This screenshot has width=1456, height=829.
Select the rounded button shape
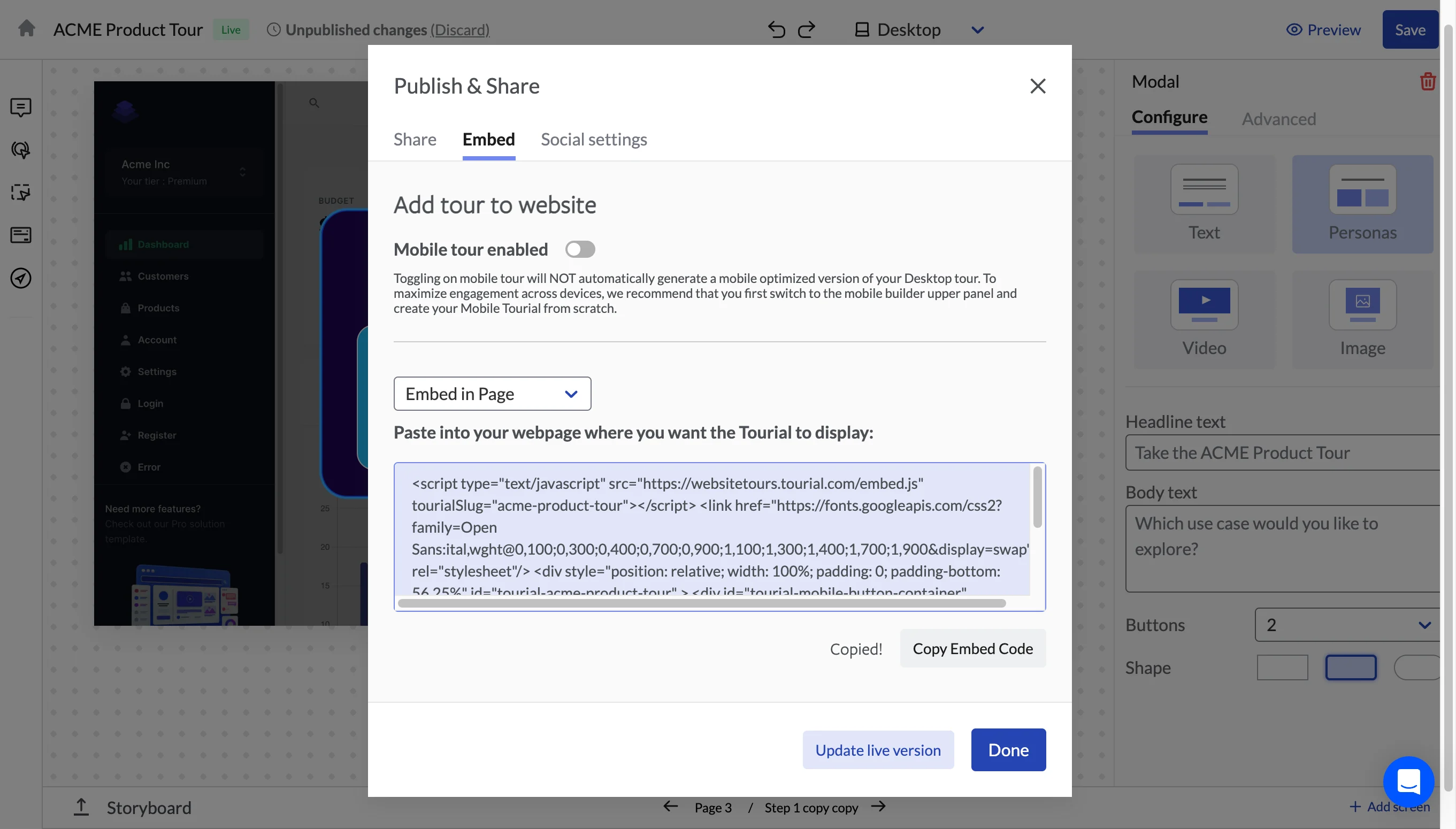click(1350, 667)
